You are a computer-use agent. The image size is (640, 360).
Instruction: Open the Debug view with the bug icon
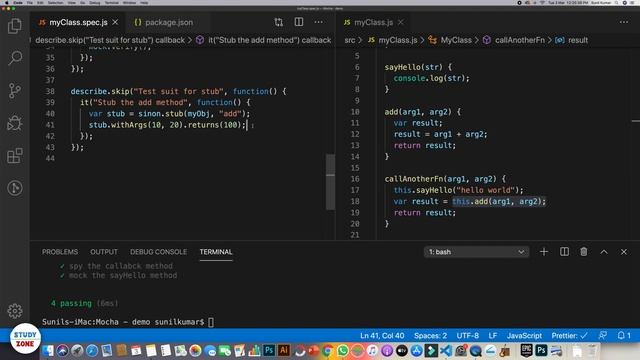15,123
